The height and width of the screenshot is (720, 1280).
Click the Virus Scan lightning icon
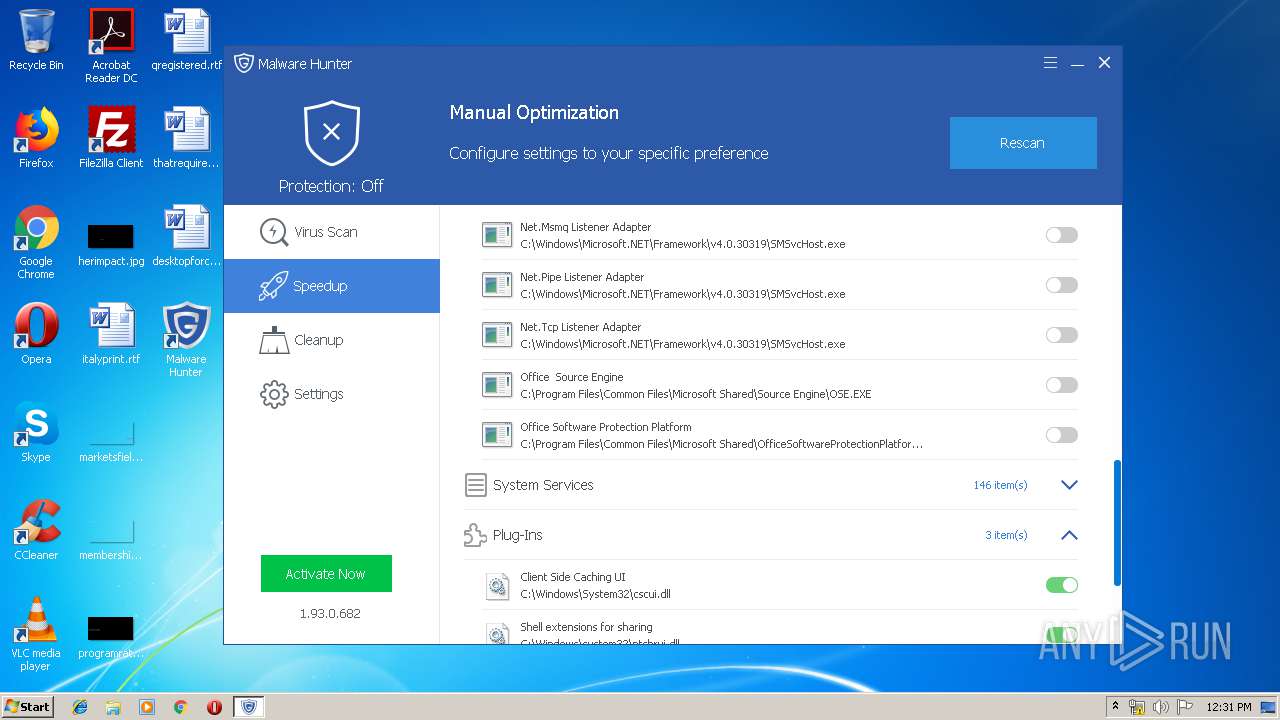click(273, 232)
